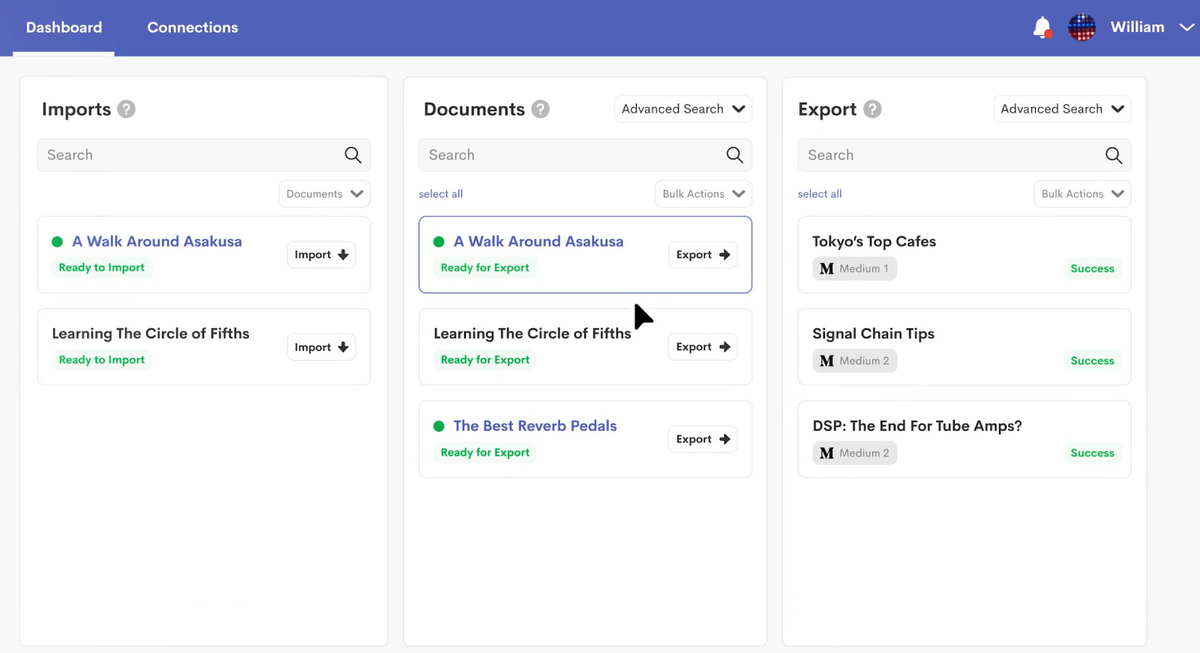The image size is (1200, 653).
Task: Click Medium 1 badge on Tokyo's Top Cafes
Action: pyautogui.click(x=855, y=269)
